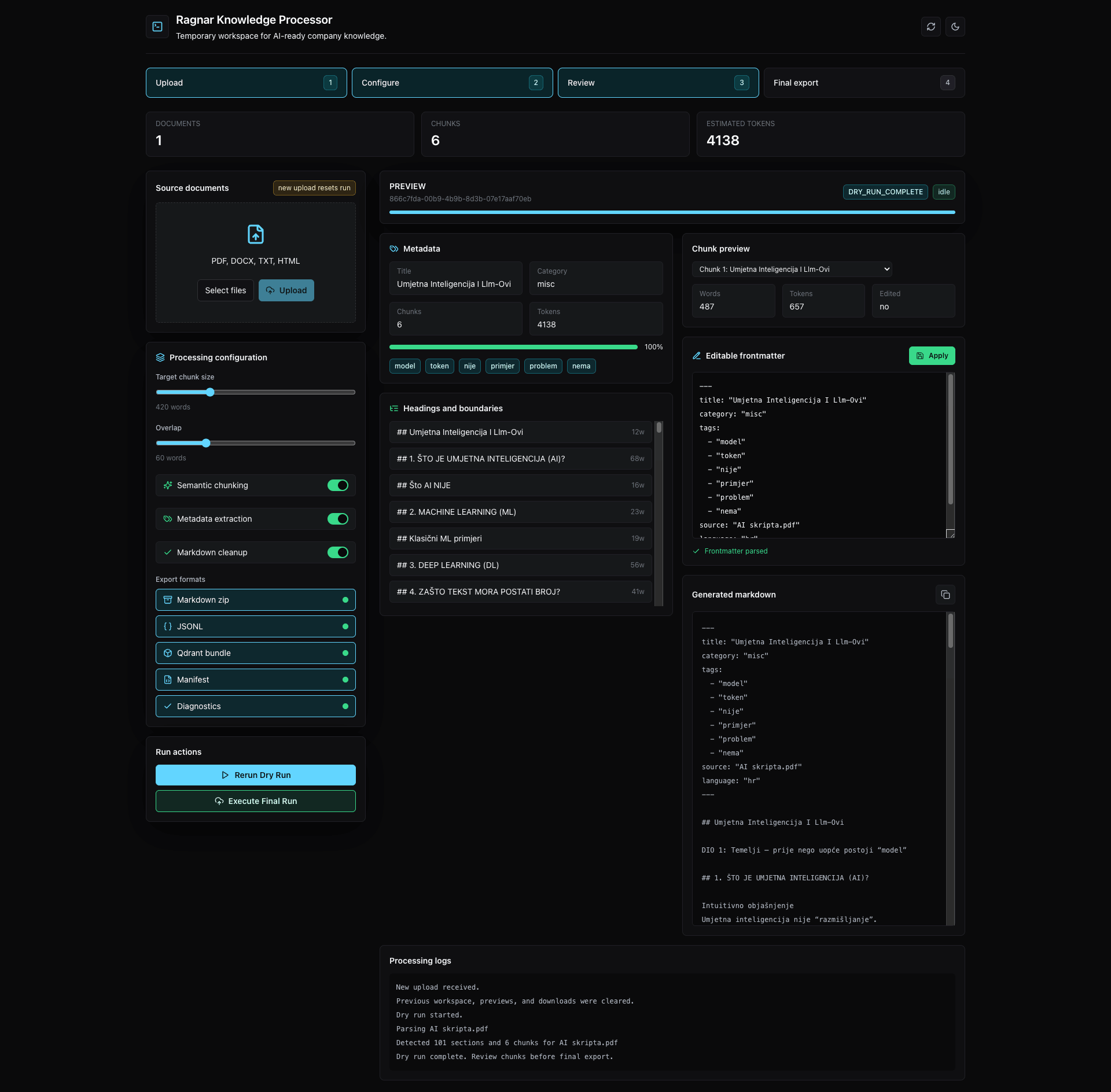
Task: Click the DRY_RUN_COMPLETE status badge
Action: coord(885,192)
